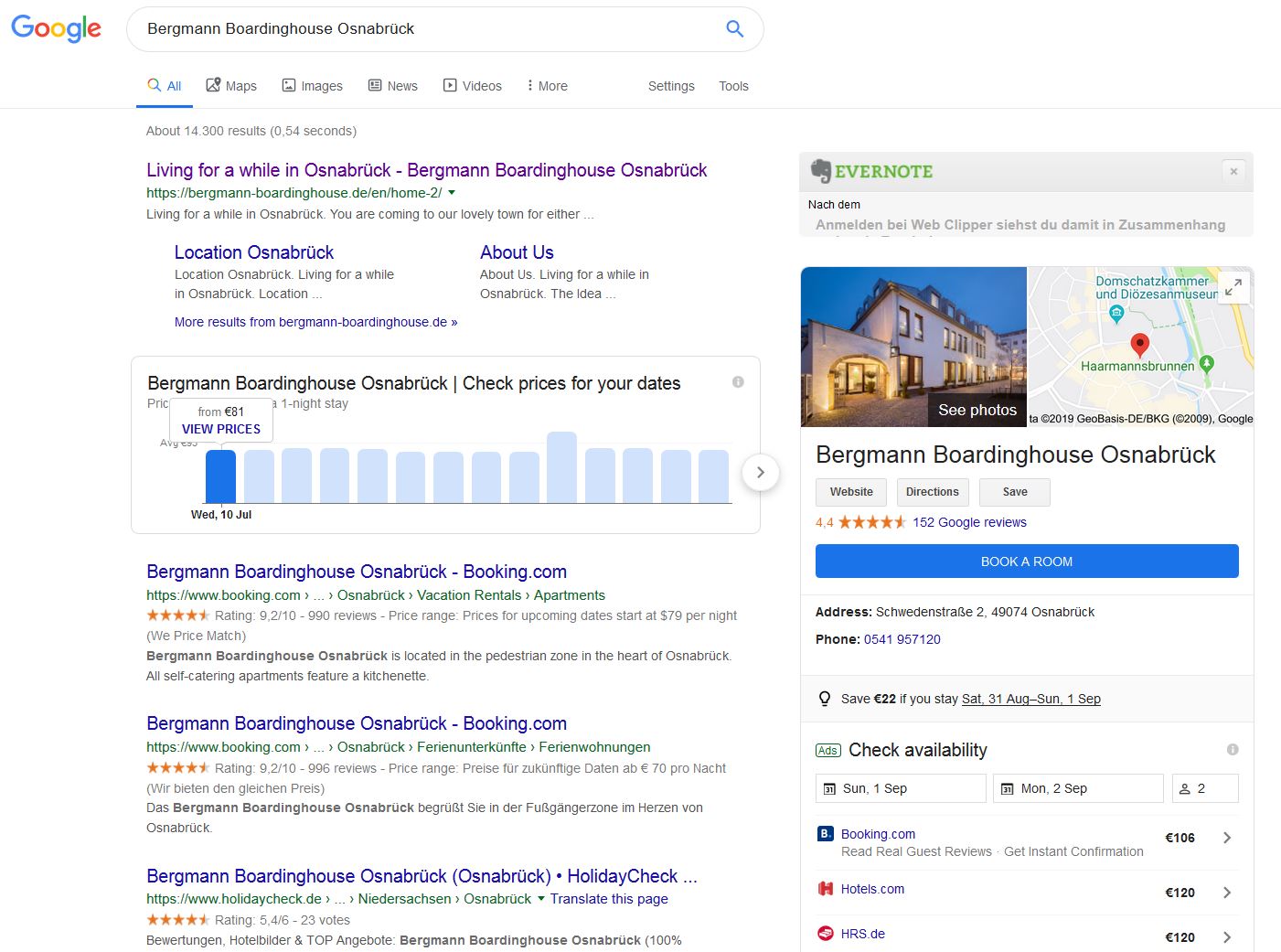Select the Booking.com icon in availability list
Viewport: 1281px width, 952px height.
pyautogui.click(x=824, y=833)
